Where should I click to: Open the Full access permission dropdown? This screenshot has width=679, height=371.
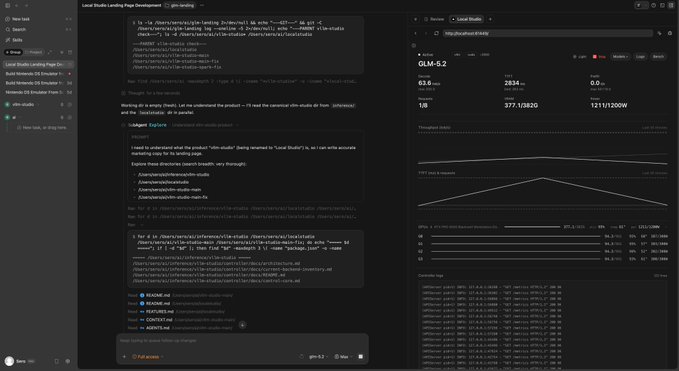147,357
